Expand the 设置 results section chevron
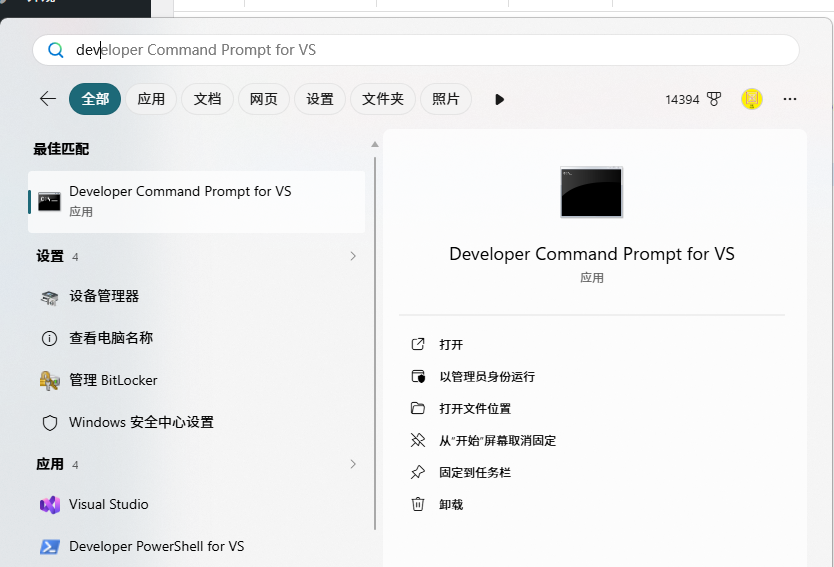This screenshot has width=834, height=567. coord(353,256)
